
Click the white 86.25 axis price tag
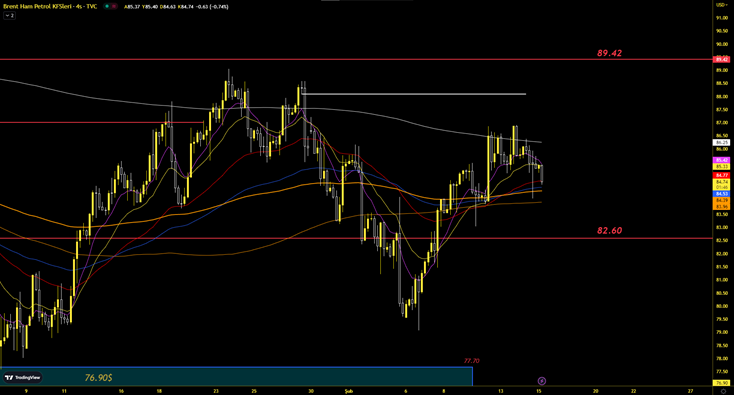(721, 142)
